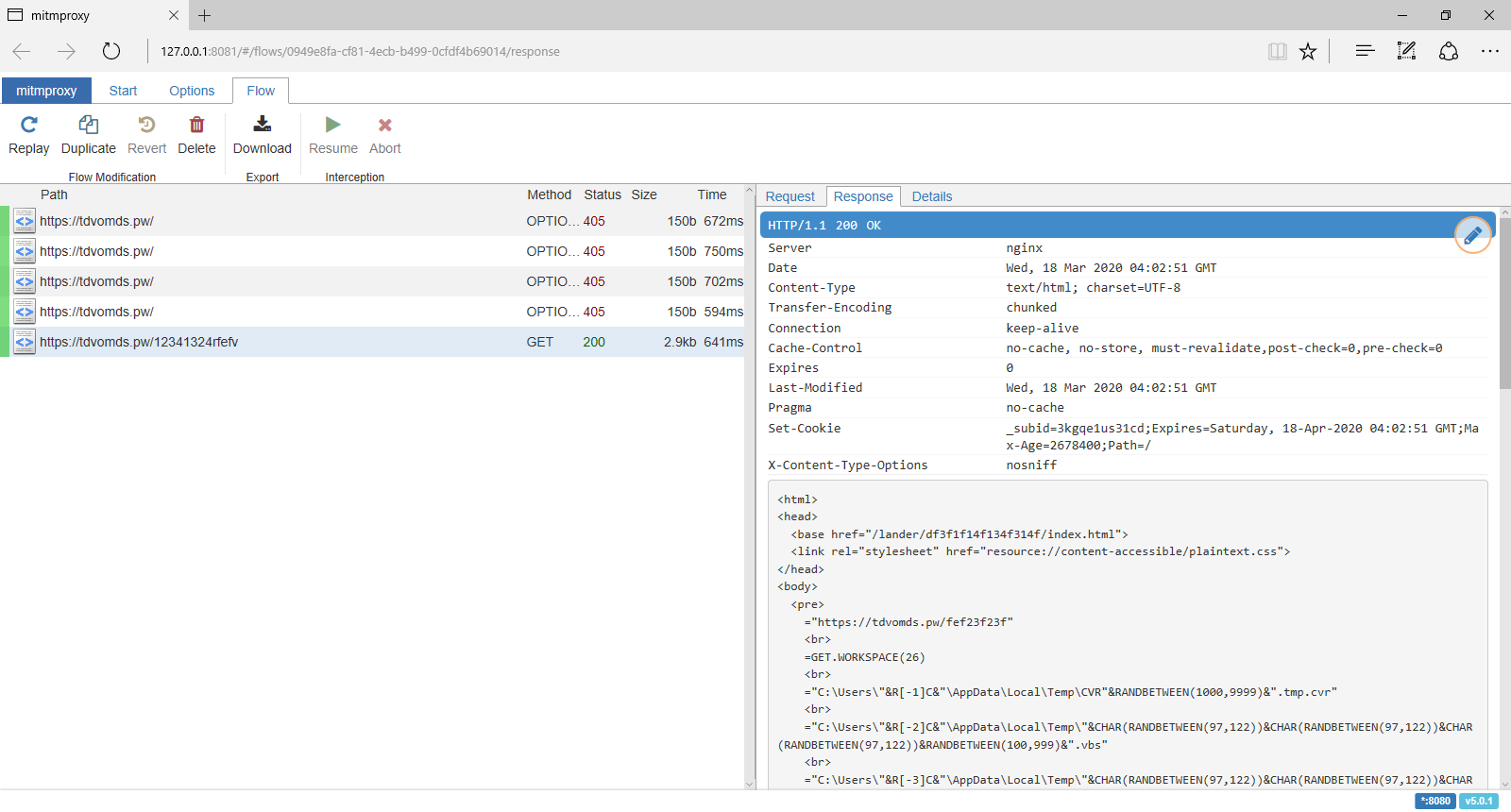The height and width of the screenshot is (812, 1511).
Task: Select the Response tab
Action: (x=863, y=196)
